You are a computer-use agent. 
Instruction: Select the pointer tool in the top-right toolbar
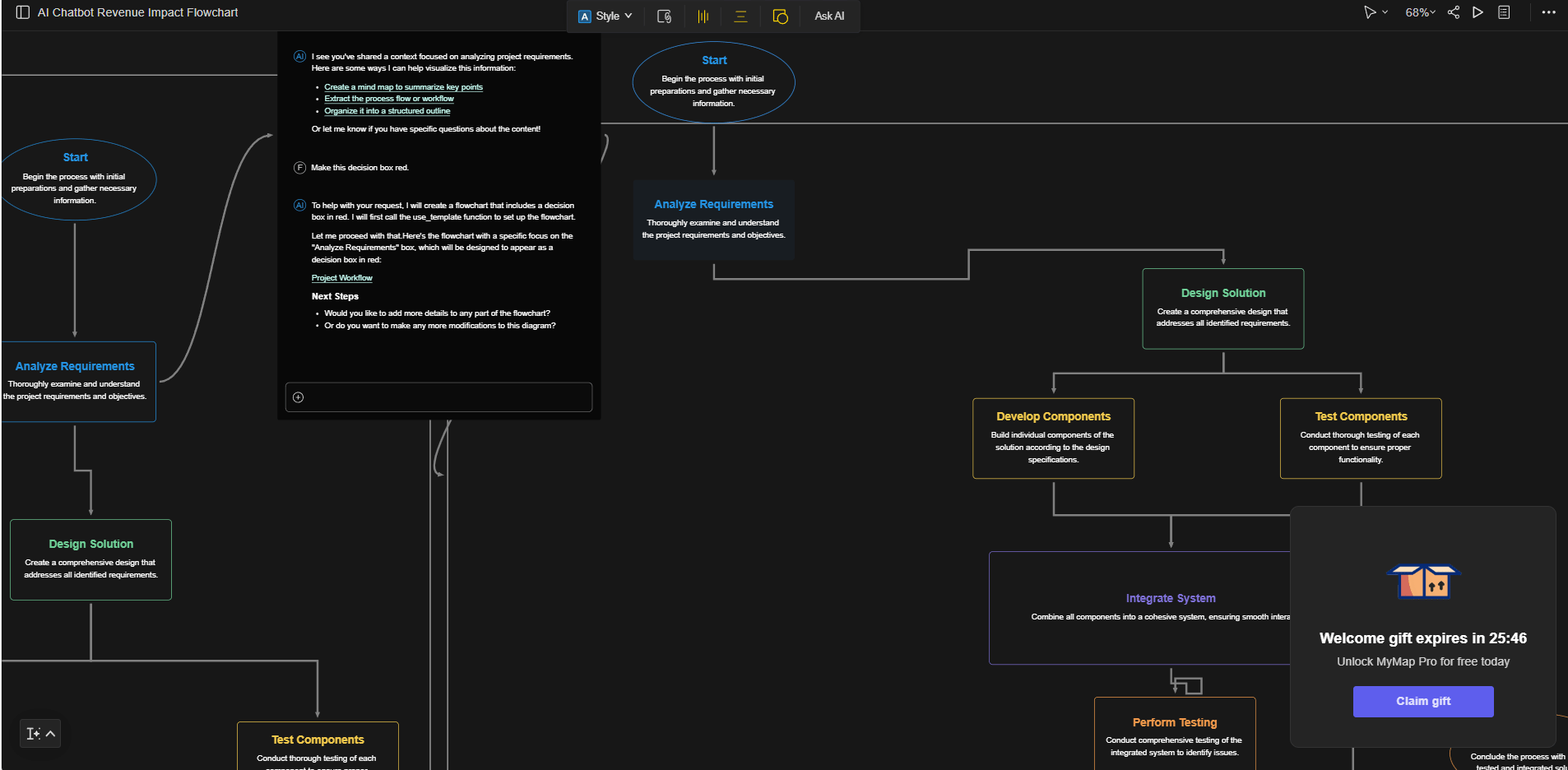1370,12
